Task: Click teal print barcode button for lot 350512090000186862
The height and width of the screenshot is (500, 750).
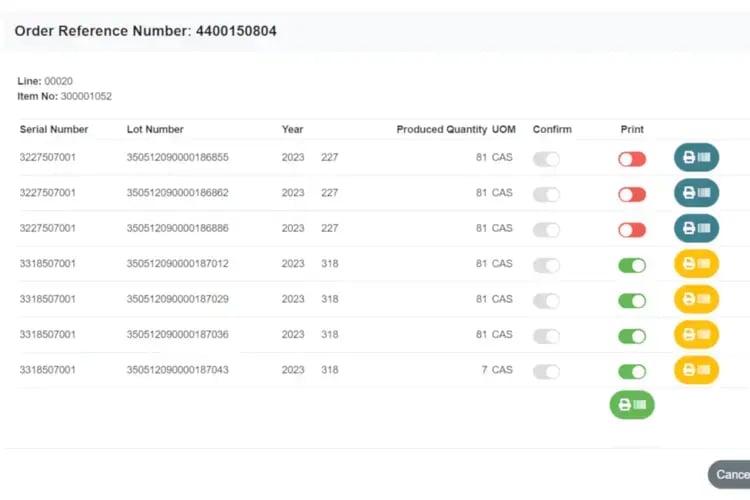Action: point(696,193)
